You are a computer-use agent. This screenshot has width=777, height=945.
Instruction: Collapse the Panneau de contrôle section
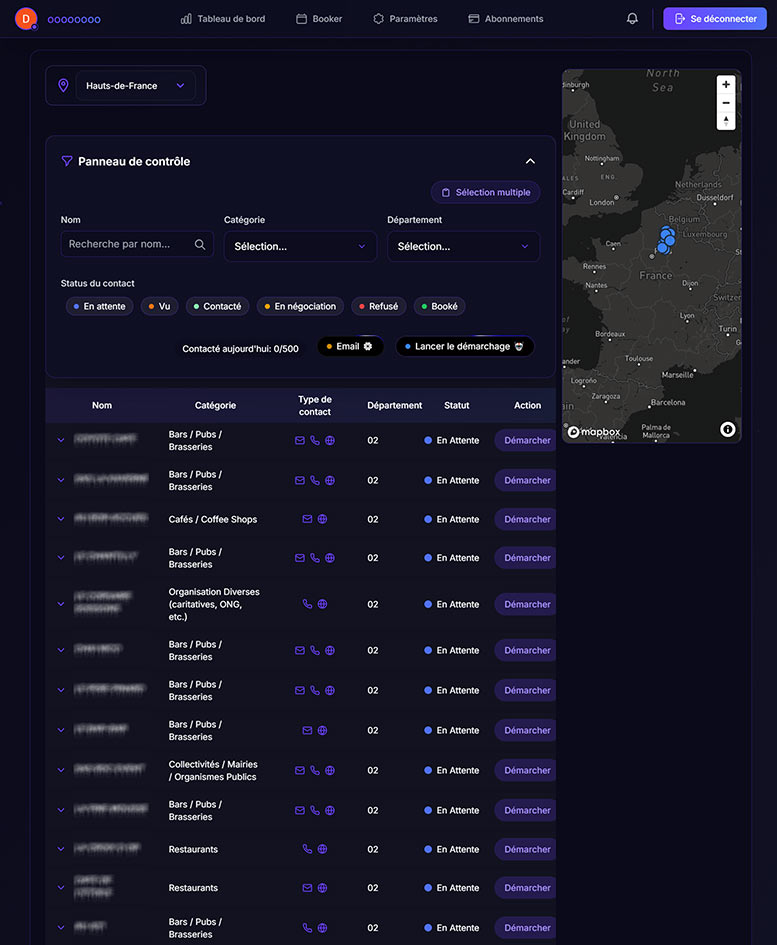(x=530, y=161)
